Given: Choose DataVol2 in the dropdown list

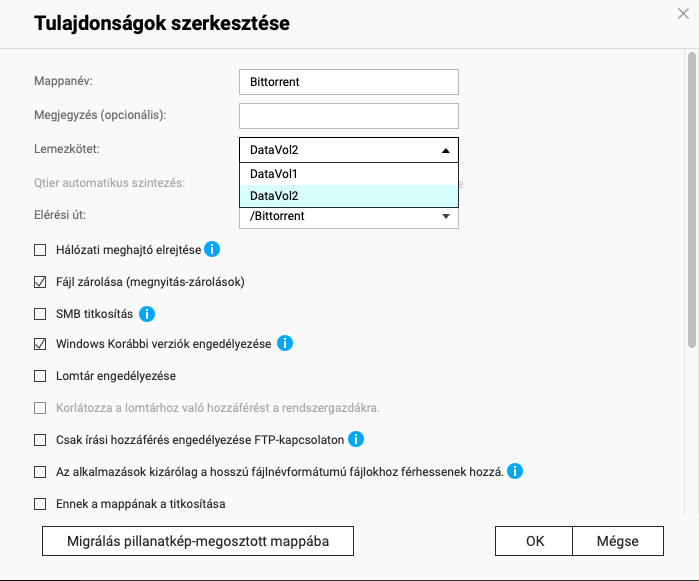Looking at the screenshot, I should [x=349, y=196].
